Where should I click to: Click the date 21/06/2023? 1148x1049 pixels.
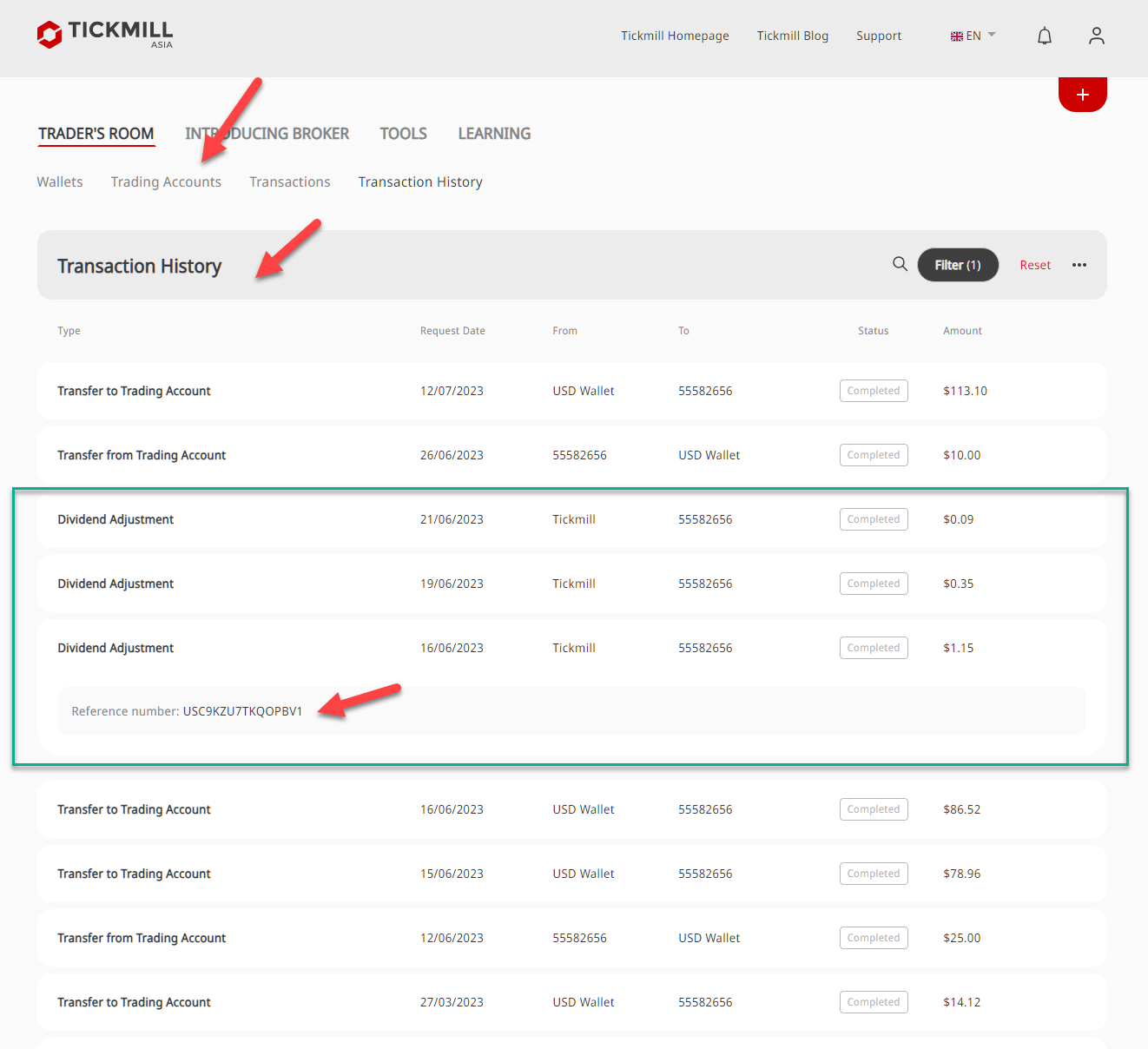452,519
